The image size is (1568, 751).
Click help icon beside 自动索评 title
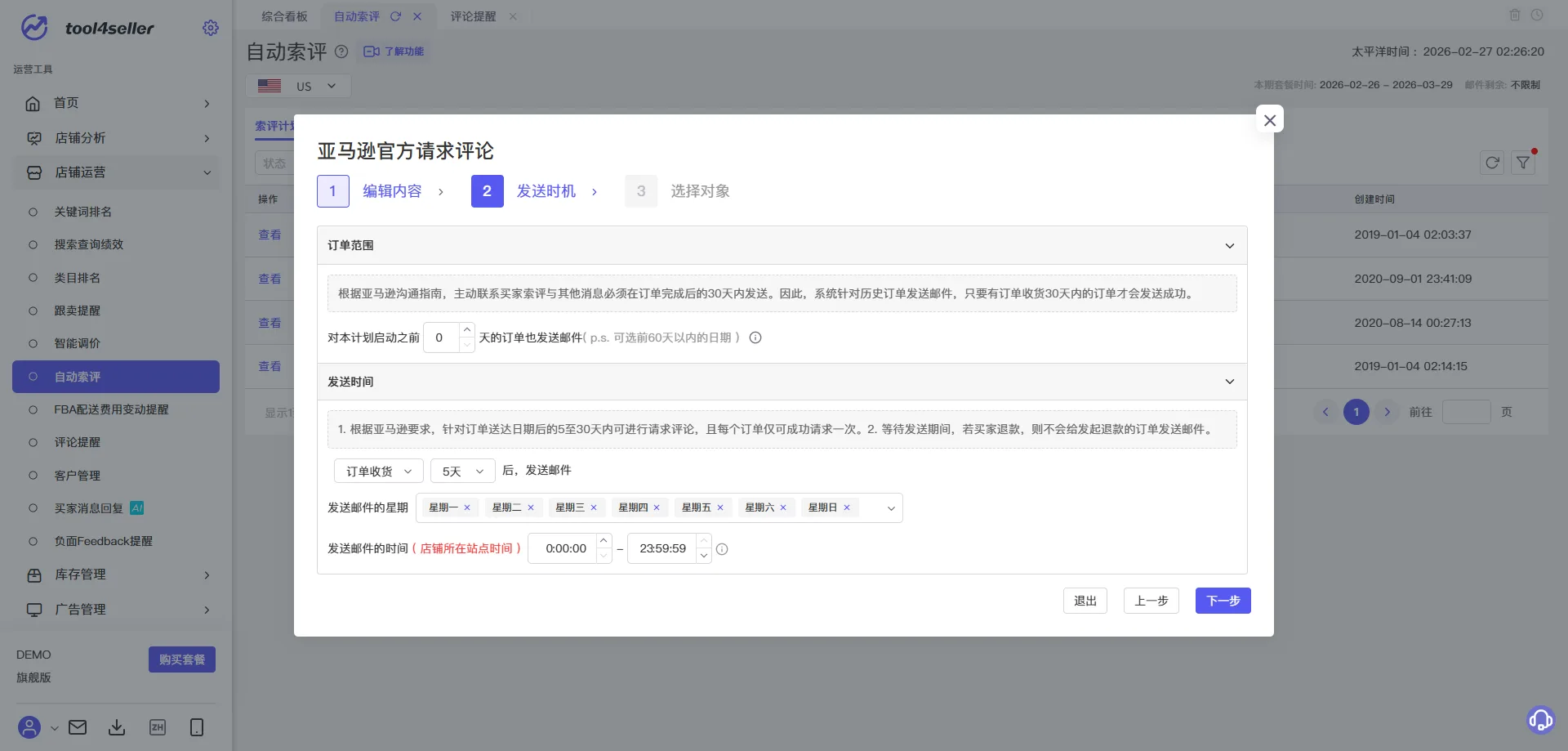pyautogui.click(x=341, y=51)
